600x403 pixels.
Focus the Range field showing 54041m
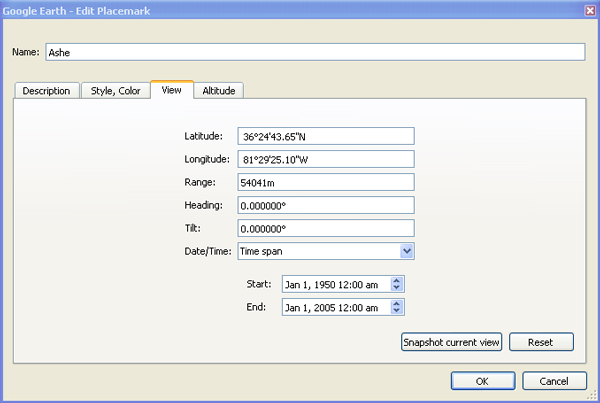click(x=326, y=182)
